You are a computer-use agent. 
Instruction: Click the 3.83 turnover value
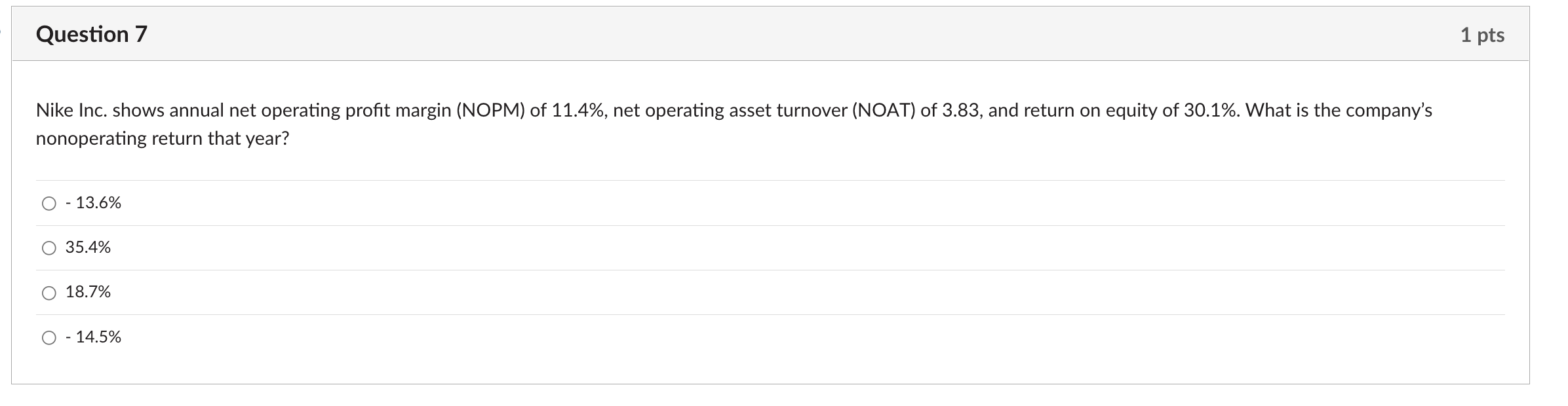(x=962, y=111)
